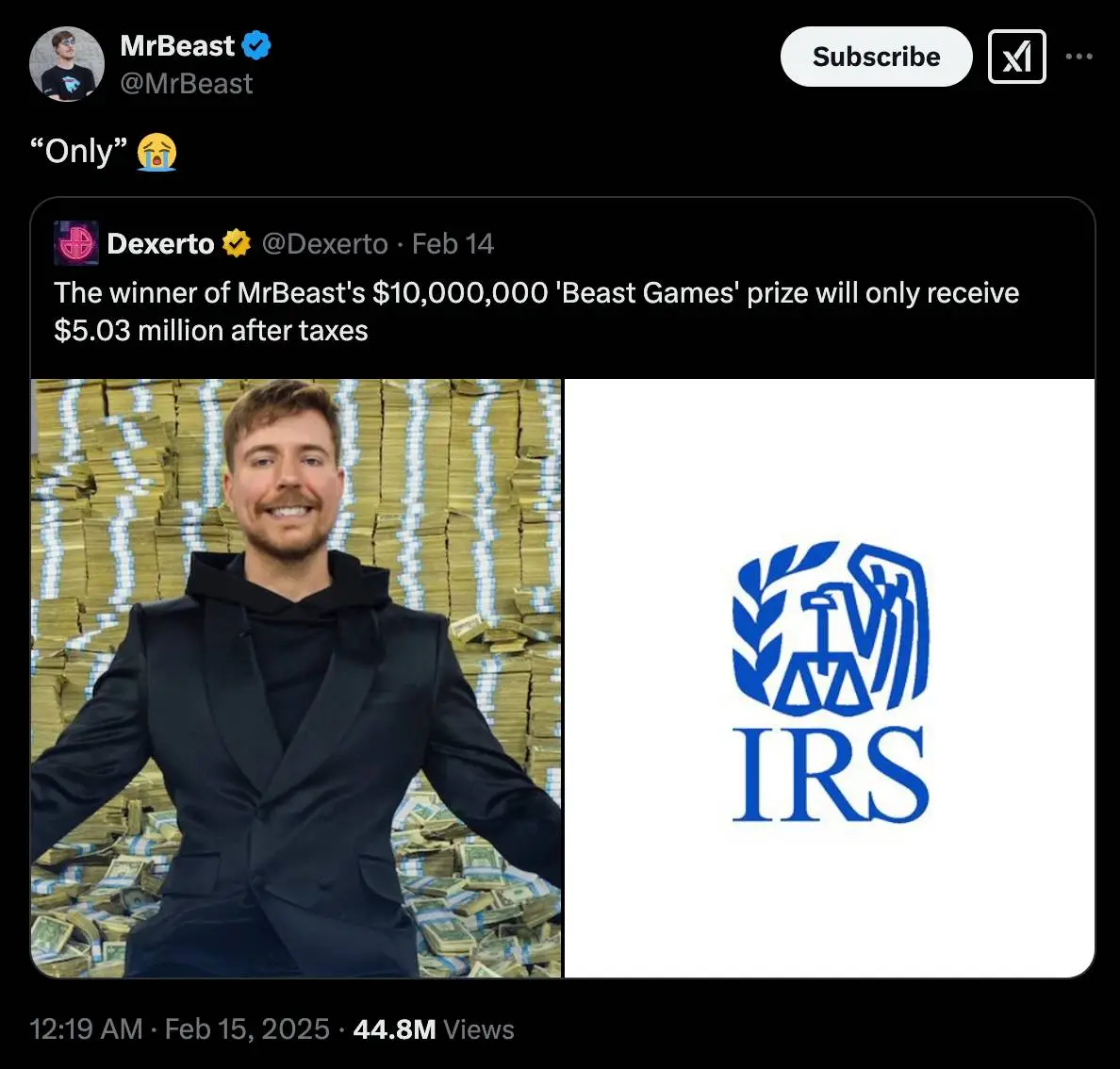Open the @Dexerto handle link
Screen dimensions: 1120x1069
tap(325, 243)
